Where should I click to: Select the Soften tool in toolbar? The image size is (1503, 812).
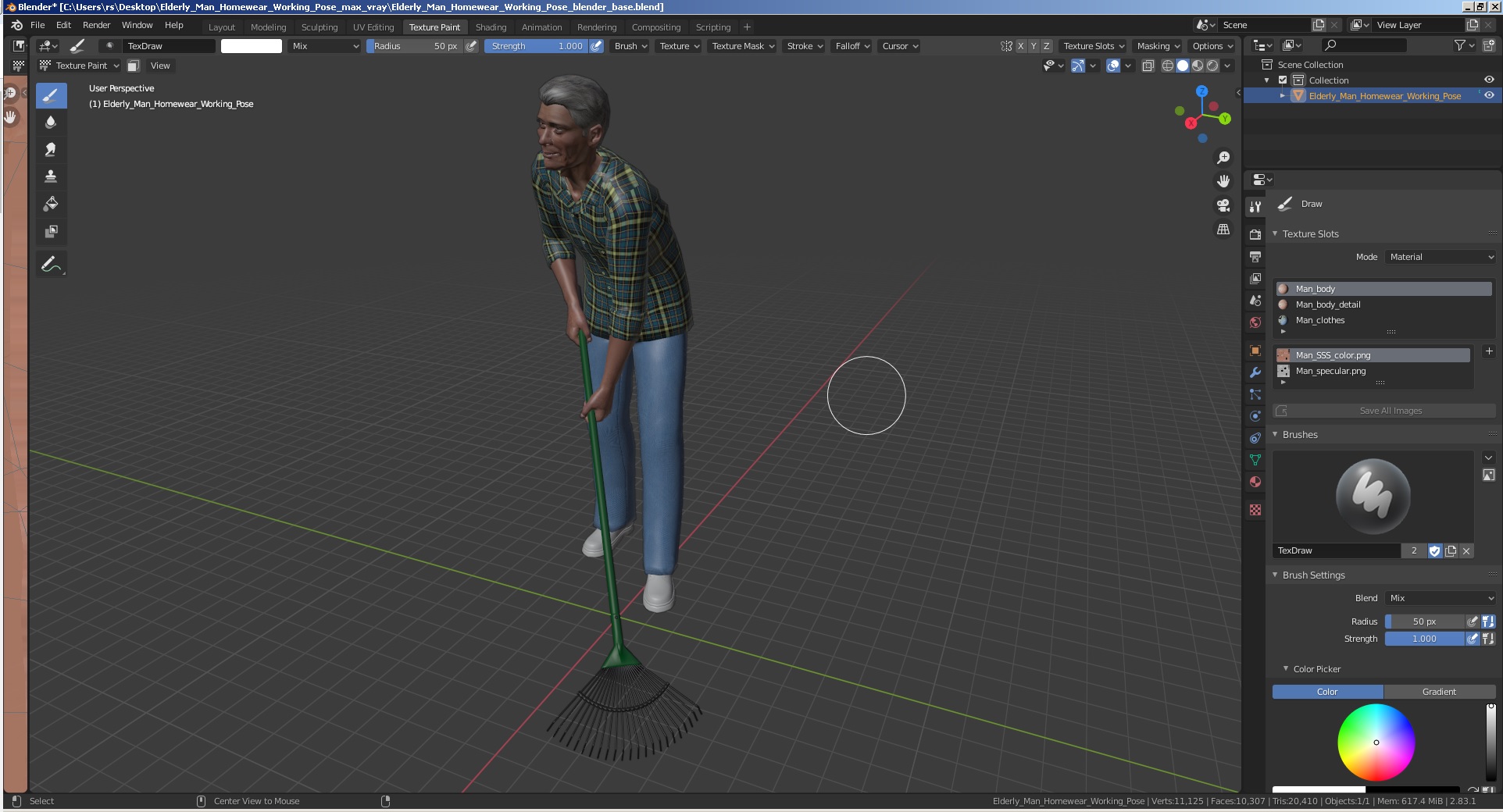coord(51,123)
